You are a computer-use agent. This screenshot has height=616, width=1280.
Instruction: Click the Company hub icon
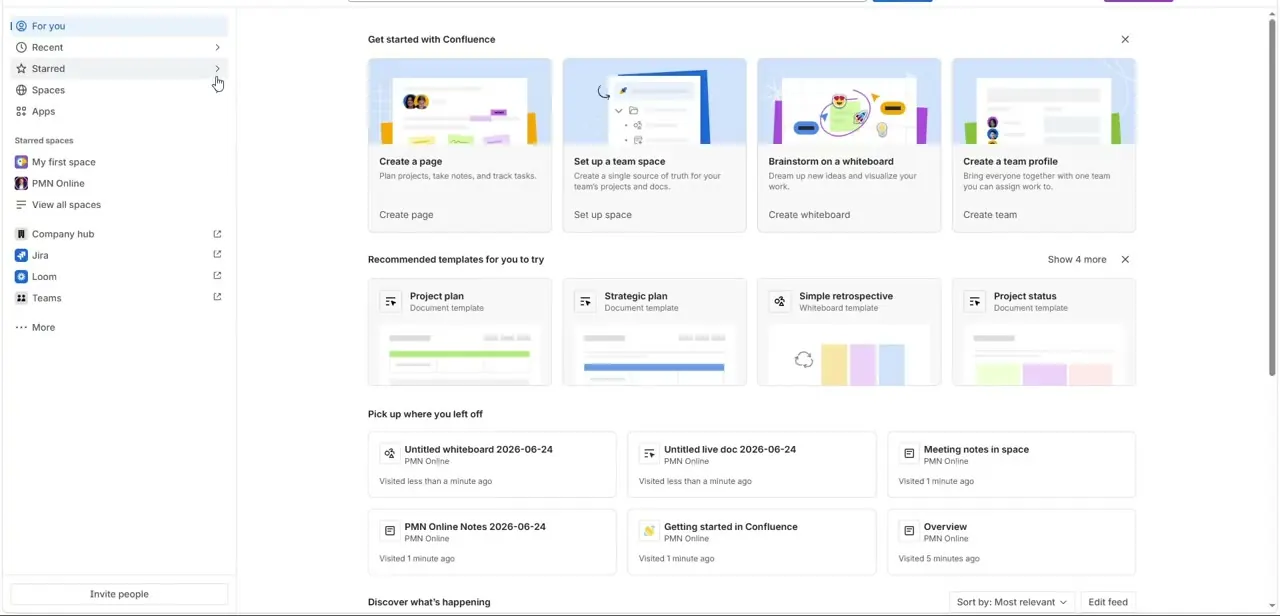(21, 234)
